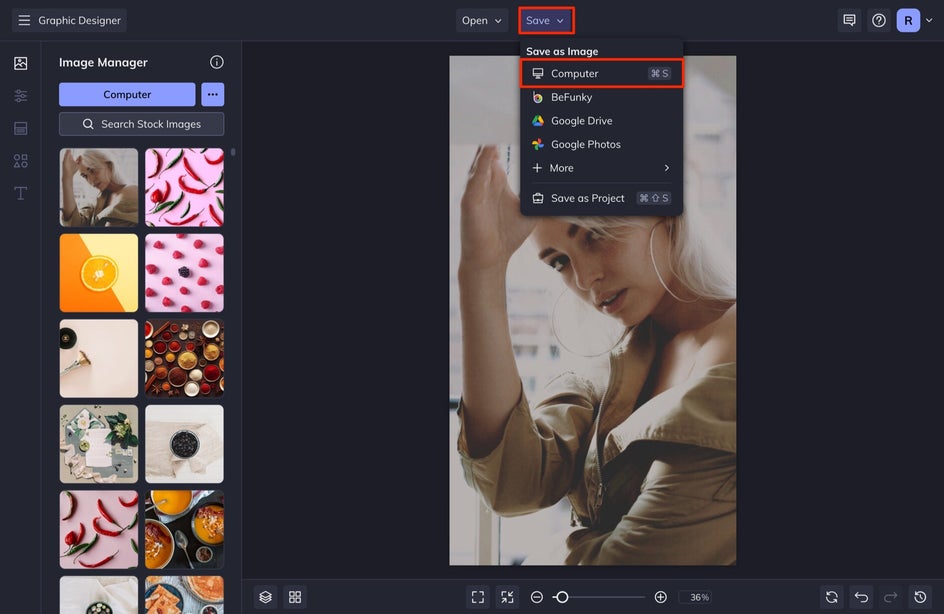Open the Layers panel icon
The image size is (944, 614).
coord(266,597)
